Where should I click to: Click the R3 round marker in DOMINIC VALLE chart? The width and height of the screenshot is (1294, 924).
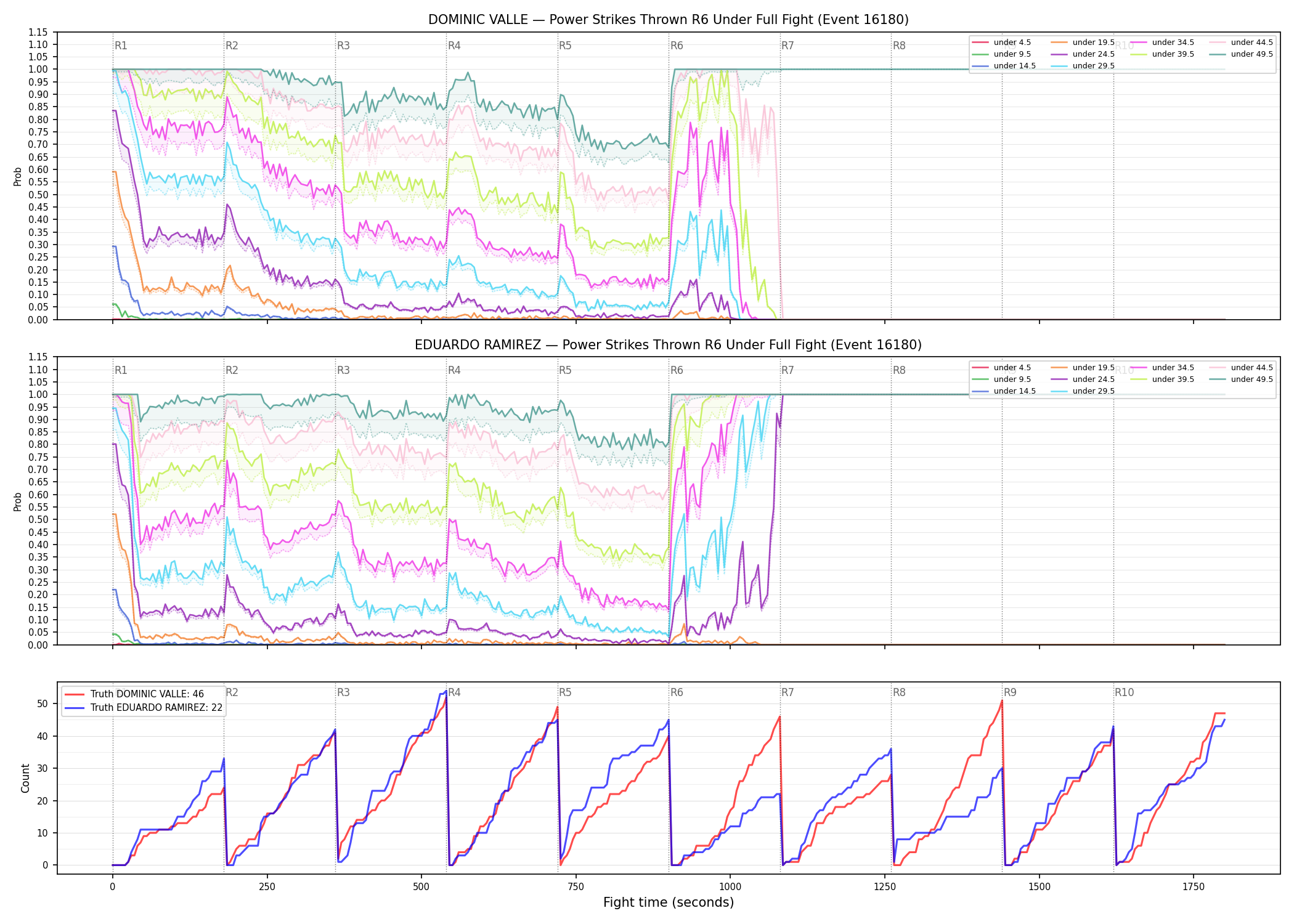tap(343, 46)
